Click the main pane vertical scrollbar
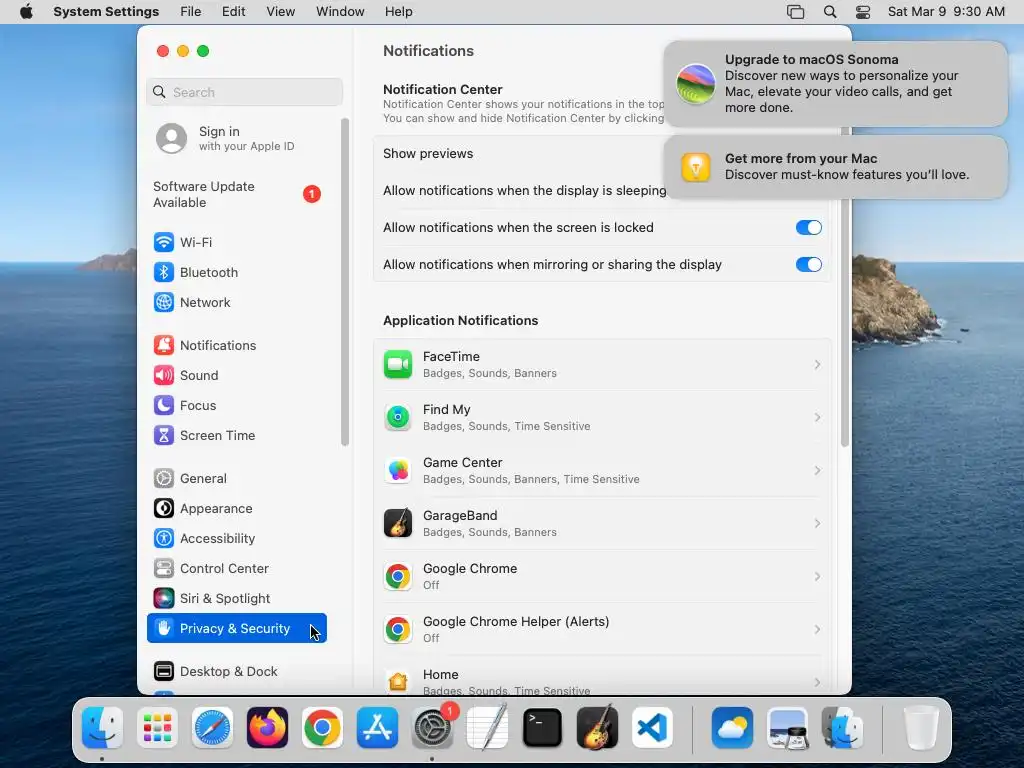The height and width of the screenshot is (768, 1024). coord(844,286)
